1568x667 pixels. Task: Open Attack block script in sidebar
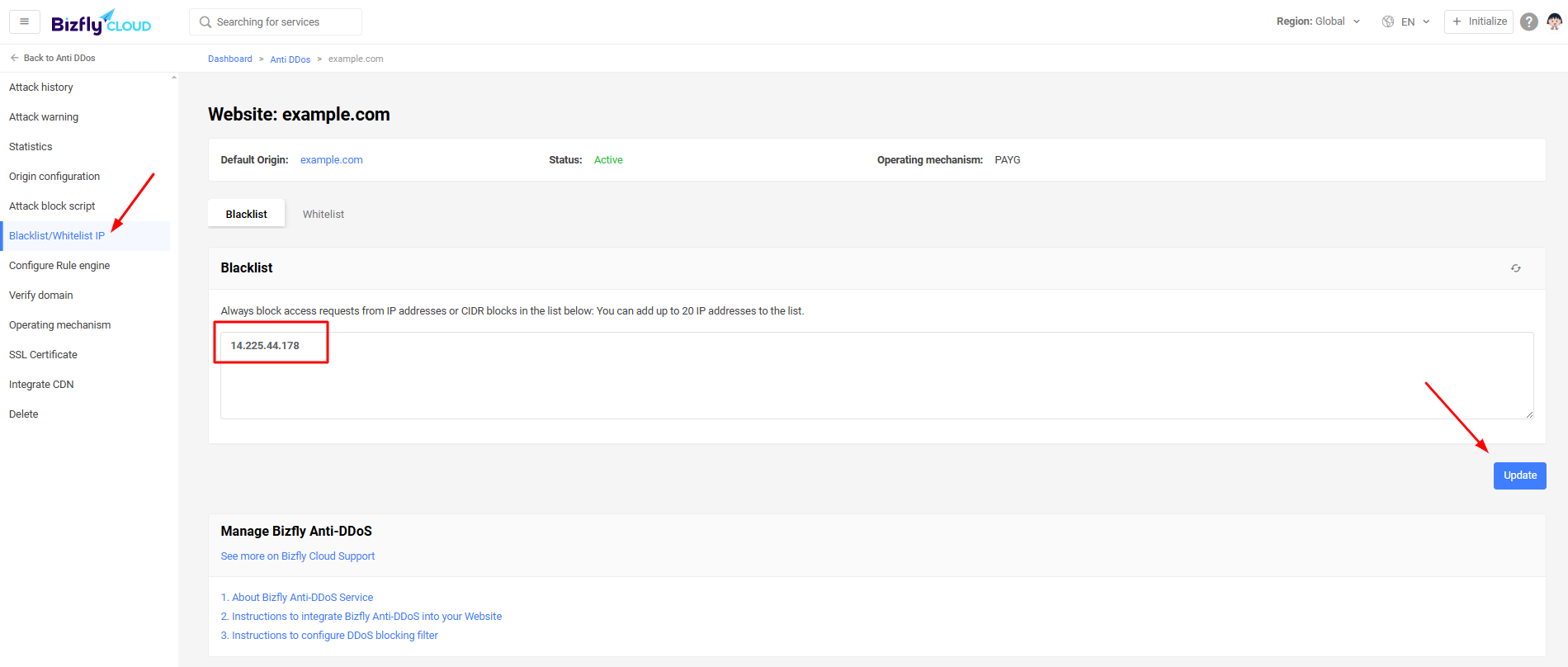click(x=52, y=206)
